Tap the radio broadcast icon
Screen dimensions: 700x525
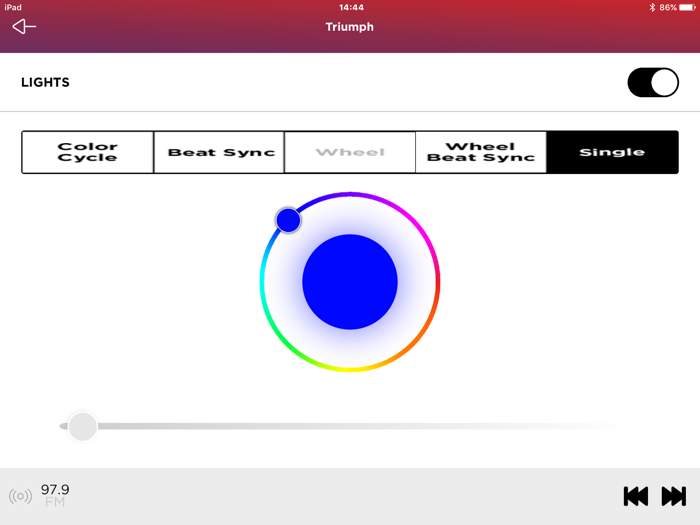point(21,496)
